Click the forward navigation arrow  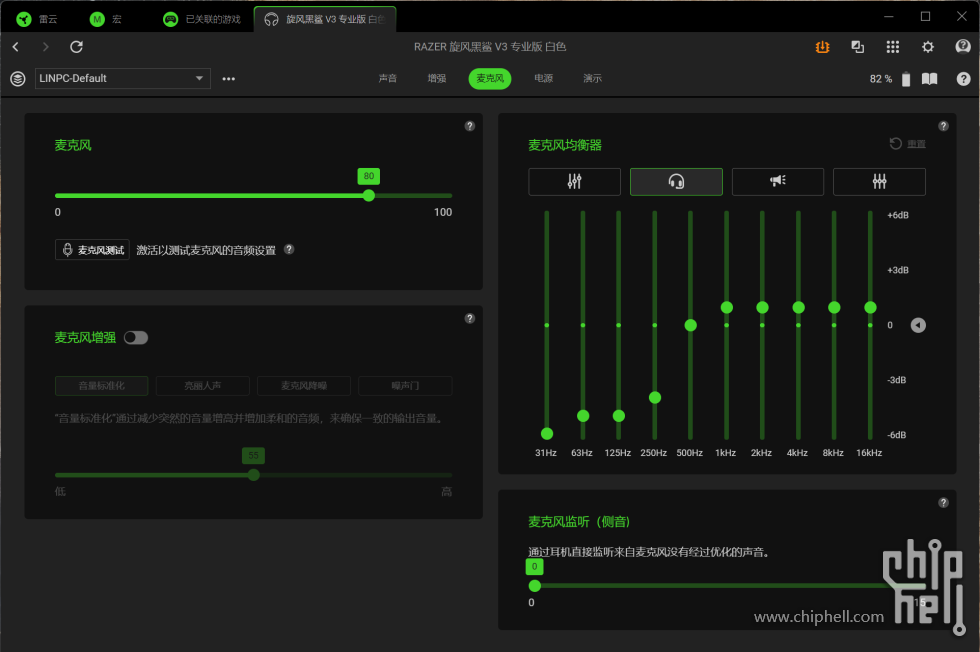(45, 47)
